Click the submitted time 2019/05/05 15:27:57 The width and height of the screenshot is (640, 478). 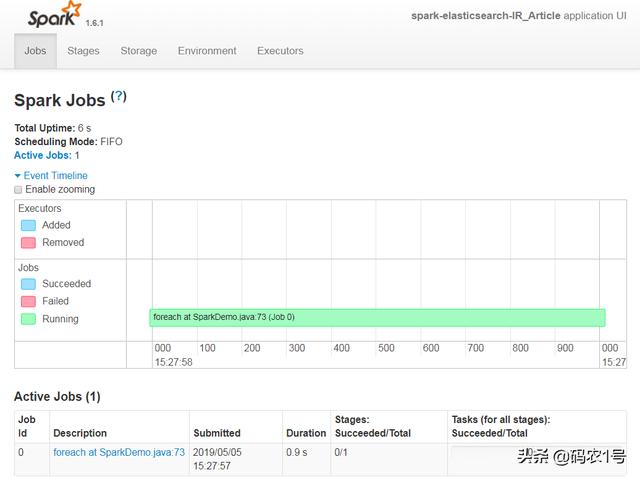217,459
